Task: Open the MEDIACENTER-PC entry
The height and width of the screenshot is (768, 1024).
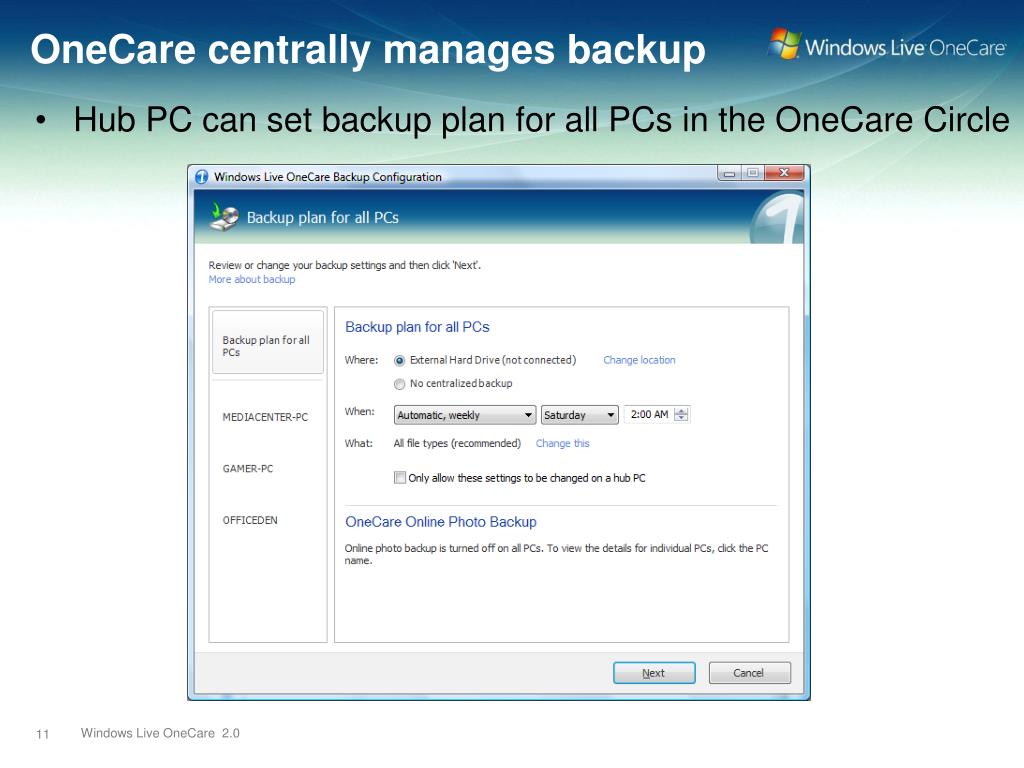Action: click(x=265, y=417)
